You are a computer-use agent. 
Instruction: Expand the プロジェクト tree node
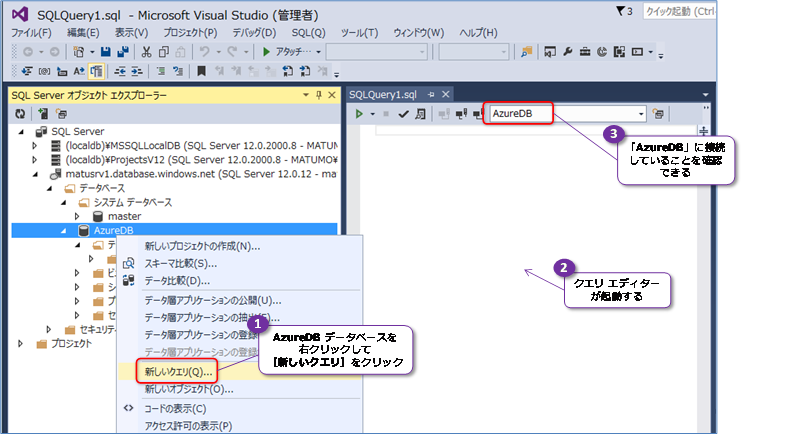coord(20,344)
